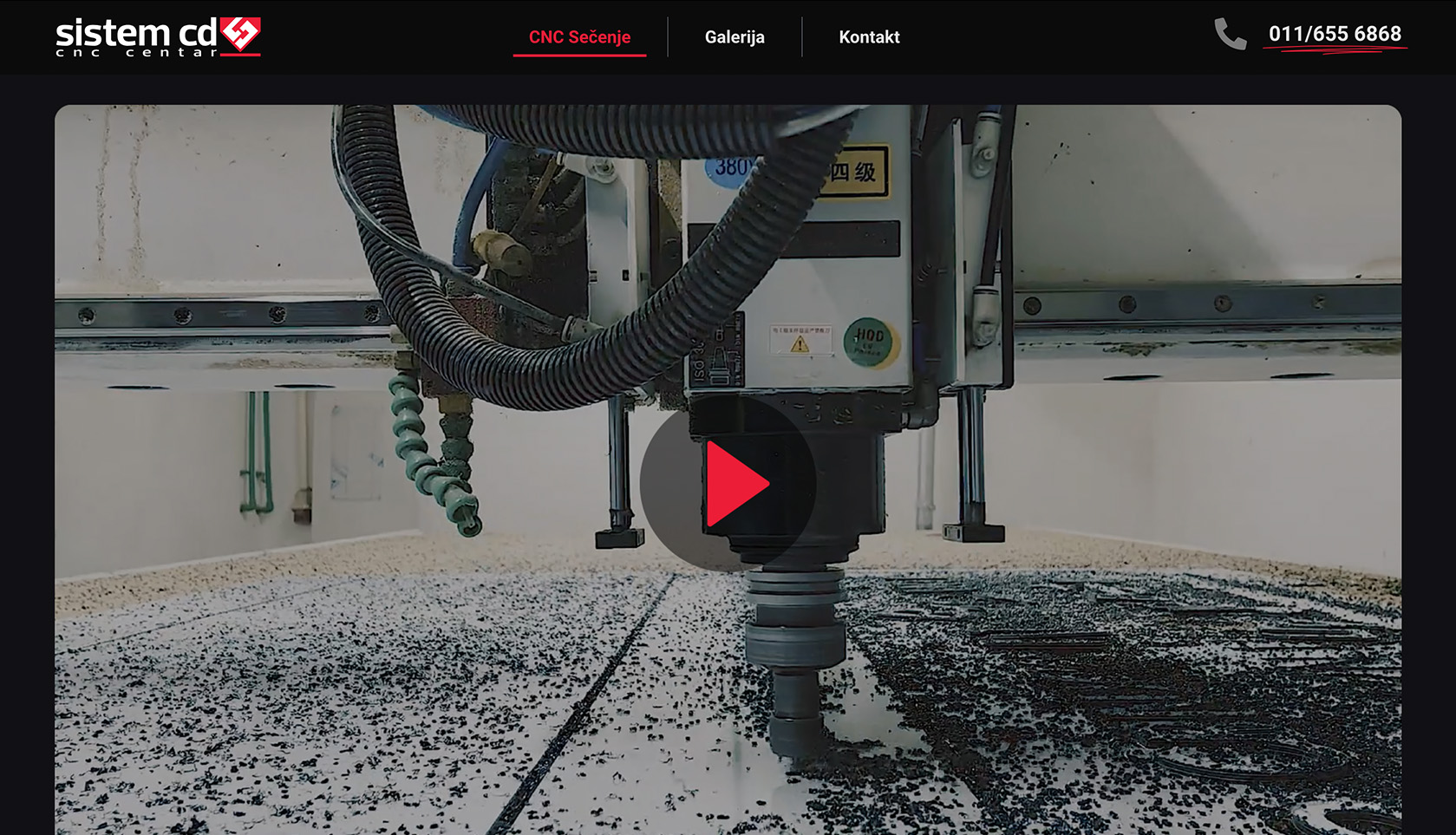The height and width of the screenshot is (835, 1456).
Task: Click the yellow warning triangle sticker
Action: [800, 342]
